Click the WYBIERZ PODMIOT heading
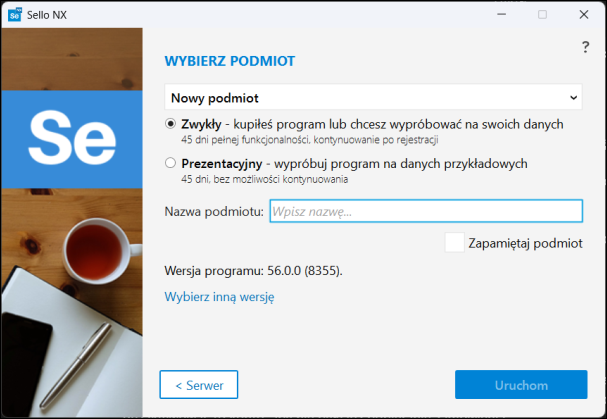607x419 pixels. (229, 61)
